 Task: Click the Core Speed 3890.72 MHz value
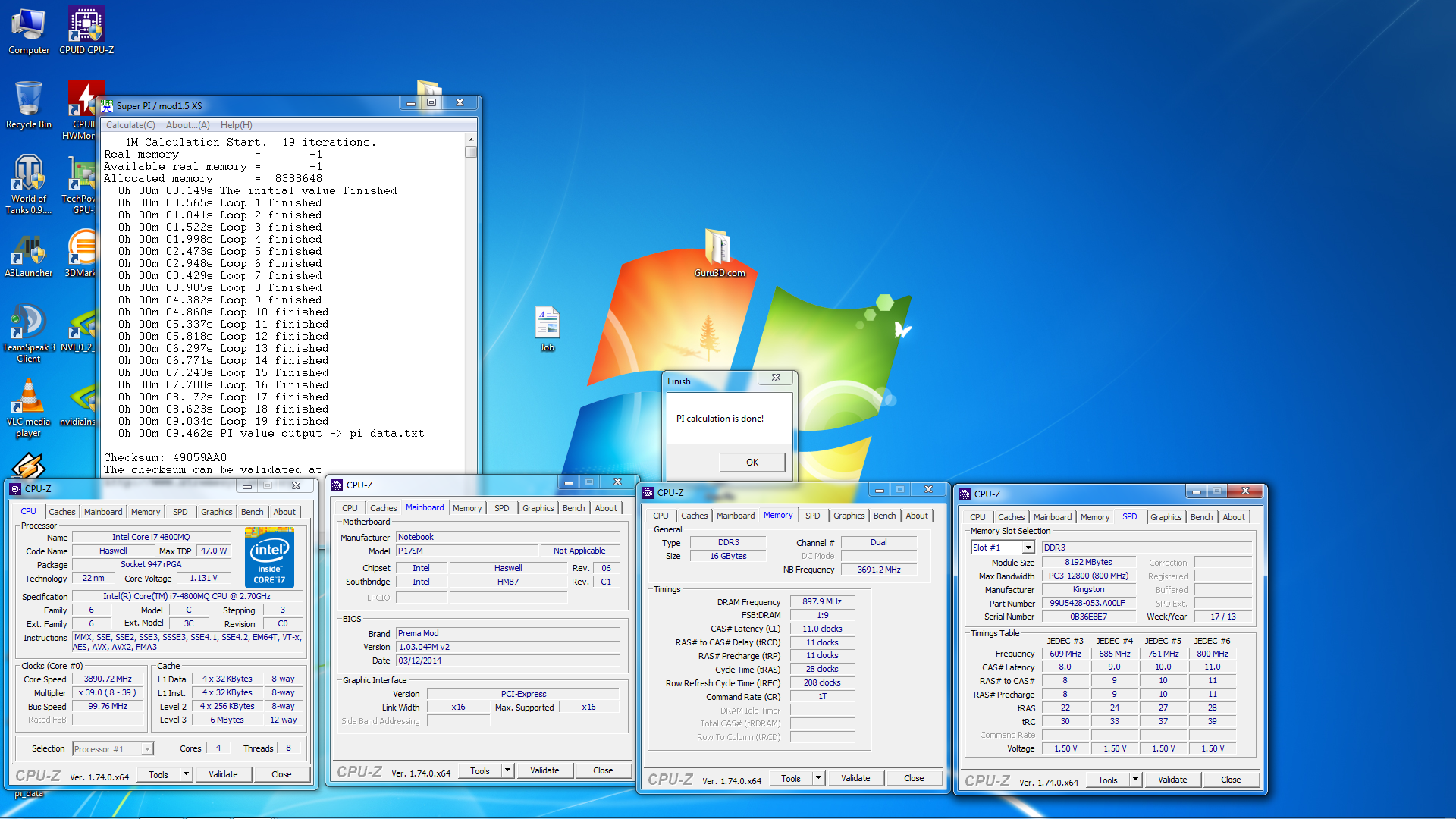[108, 679]
